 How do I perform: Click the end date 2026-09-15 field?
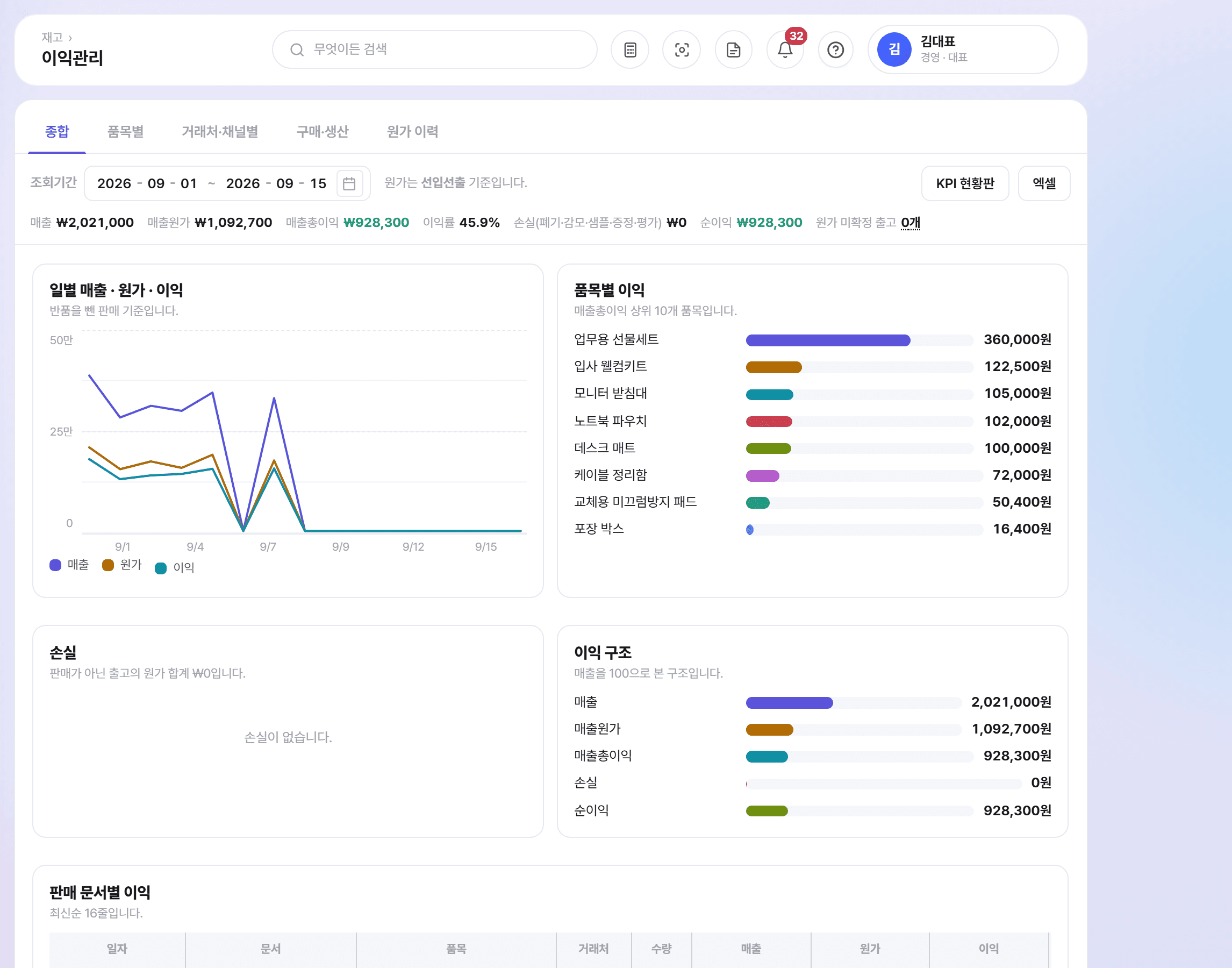pos(276,183)
